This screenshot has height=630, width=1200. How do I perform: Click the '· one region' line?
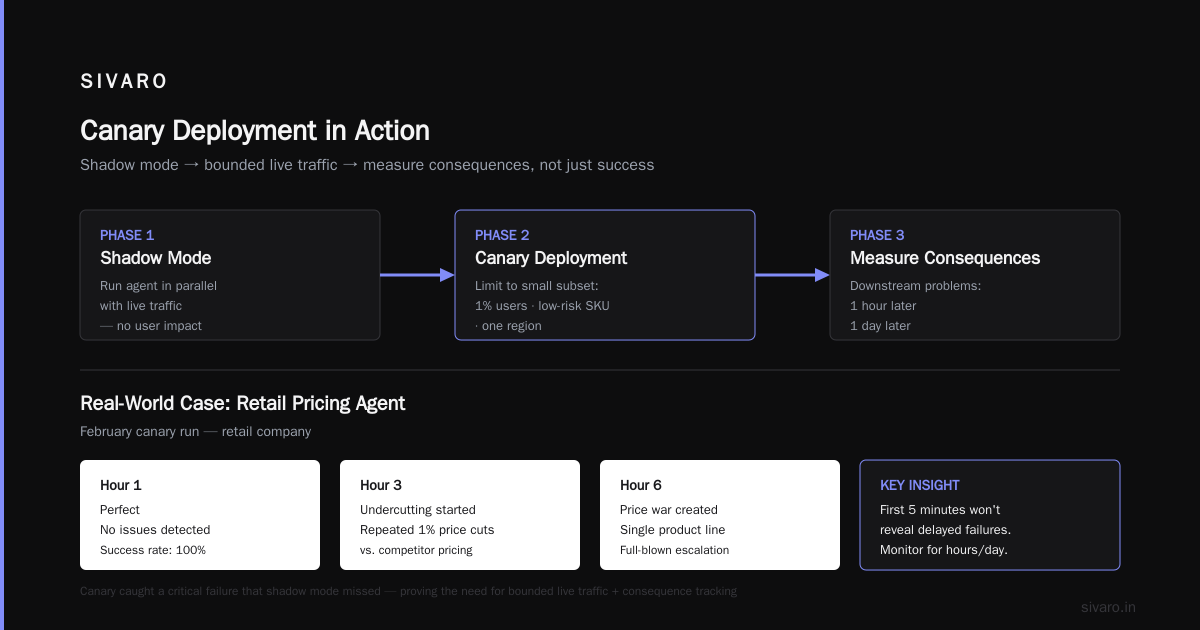tap(508, 326)
